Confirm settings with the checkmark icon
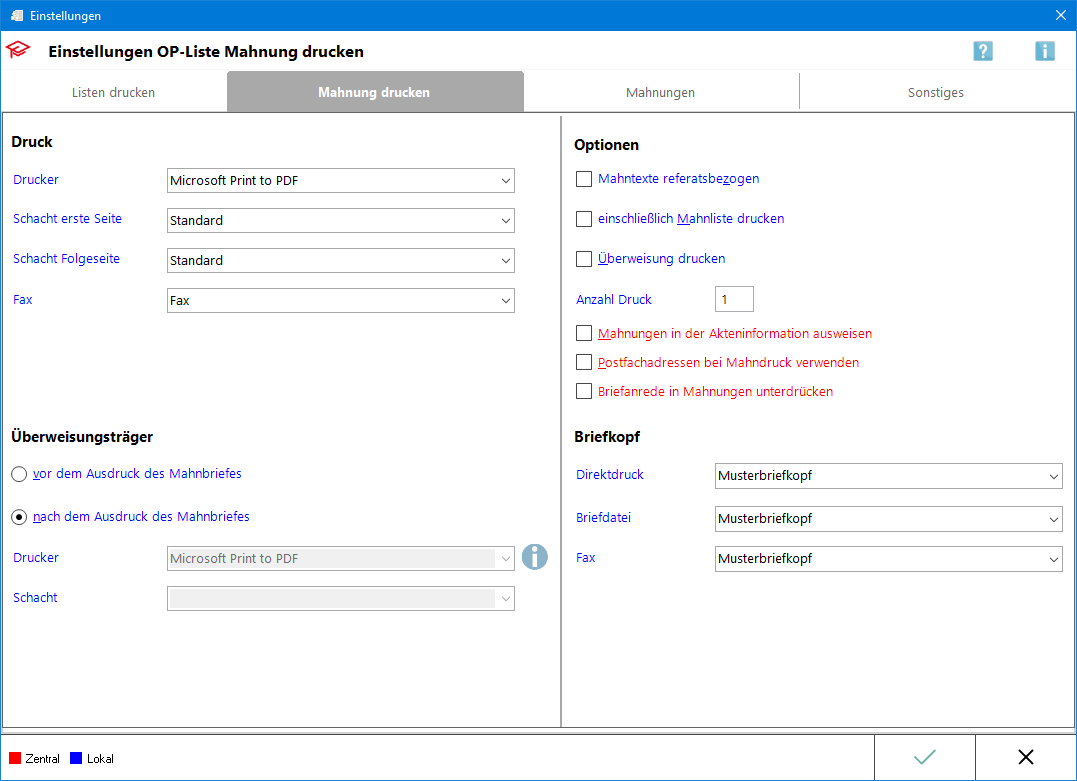 925,757
